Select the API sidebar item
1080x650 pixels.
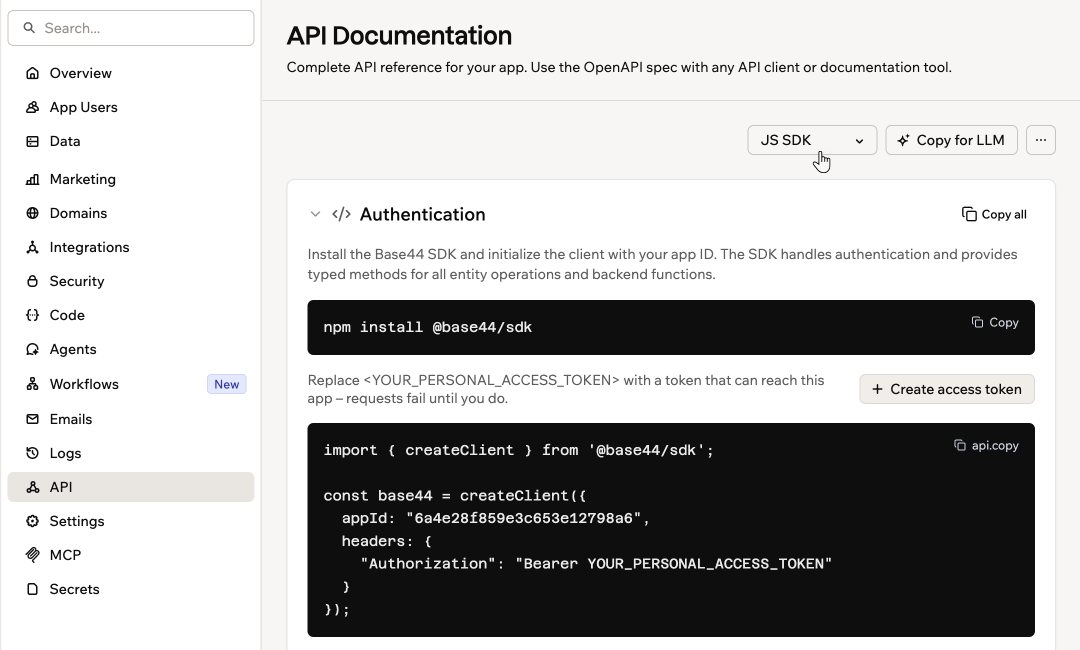click(x=131, y=487)
